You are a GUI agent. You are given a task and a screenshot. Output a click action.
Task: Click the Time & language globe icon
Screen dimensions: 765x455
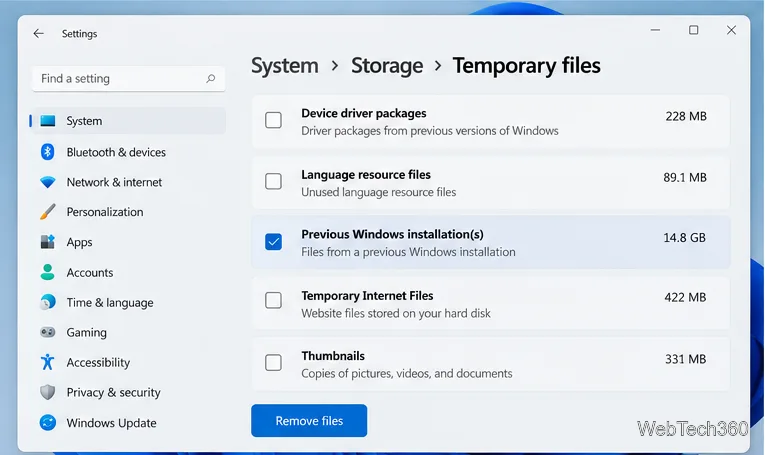tap(48, 302)
